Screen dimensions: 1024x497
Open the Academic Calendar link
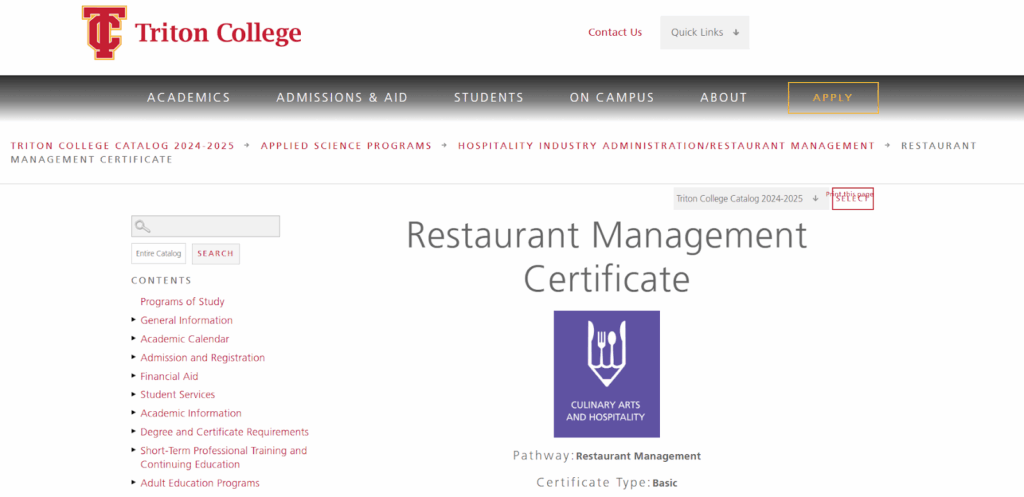[185, 339]
